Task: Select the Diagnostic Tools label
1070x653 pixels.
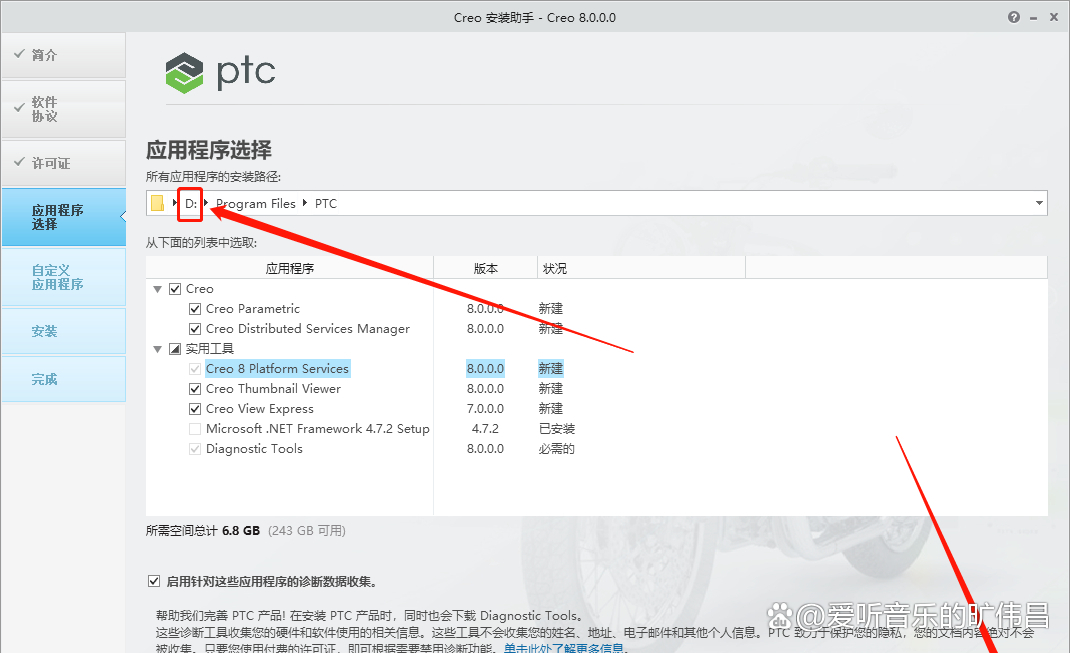Action: [254, 449]
